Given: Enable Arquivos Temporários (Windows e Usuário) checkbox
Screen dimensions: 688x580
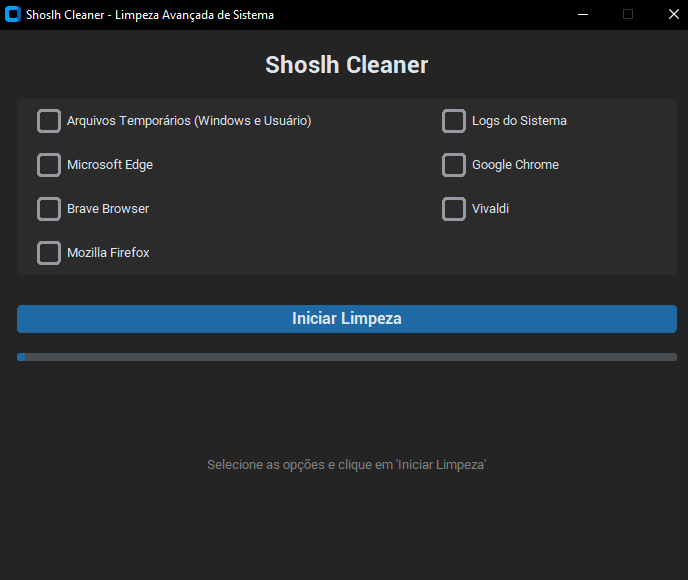Looking at the screenshot, I should [x=49, y=121].
